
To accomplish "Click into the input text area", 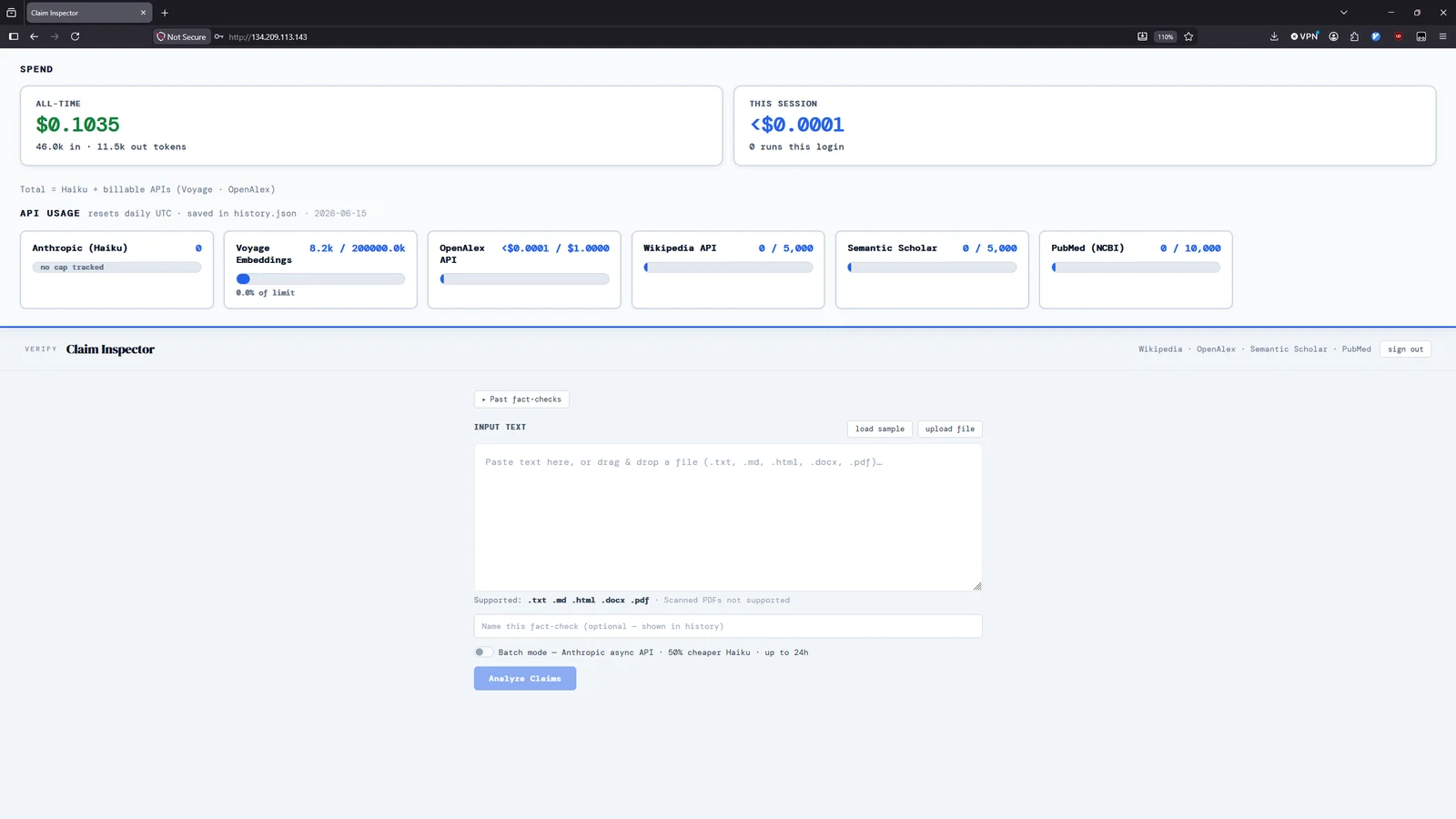I will (728, 517).
